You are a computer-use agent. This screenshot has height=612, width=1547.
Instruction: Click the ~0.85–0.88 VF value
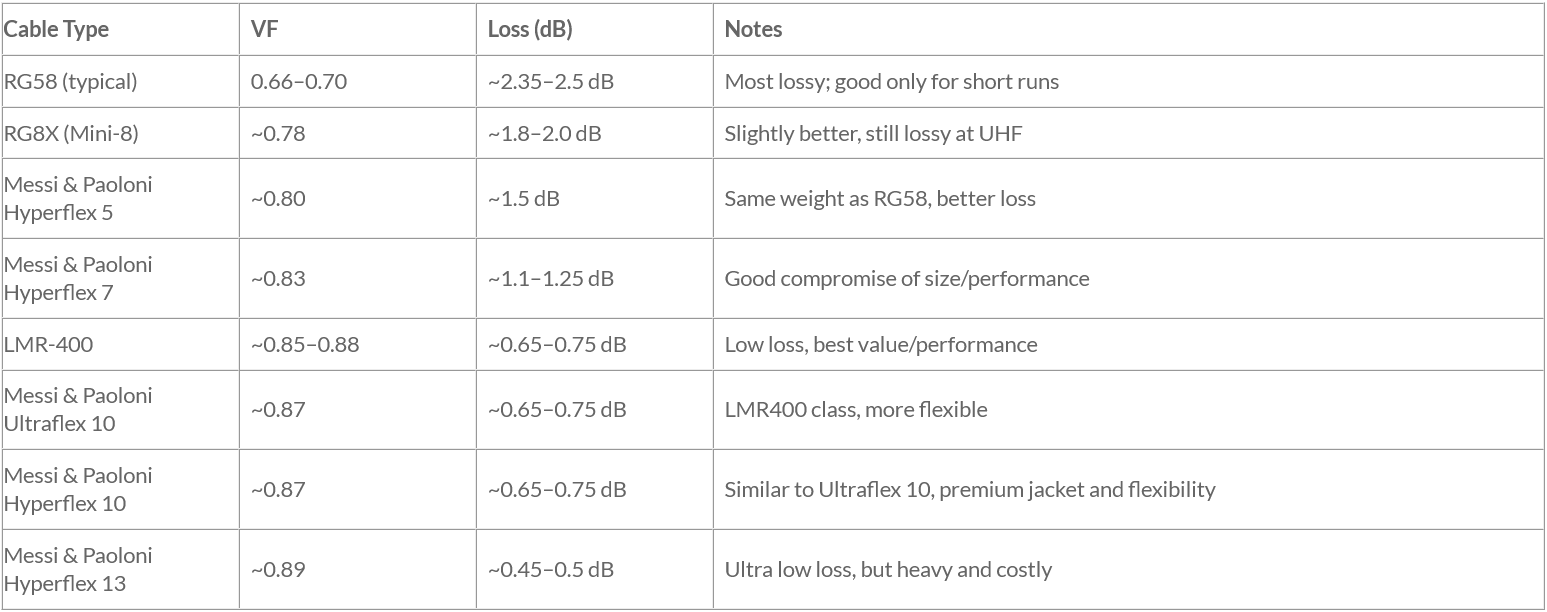coord(305,344)
